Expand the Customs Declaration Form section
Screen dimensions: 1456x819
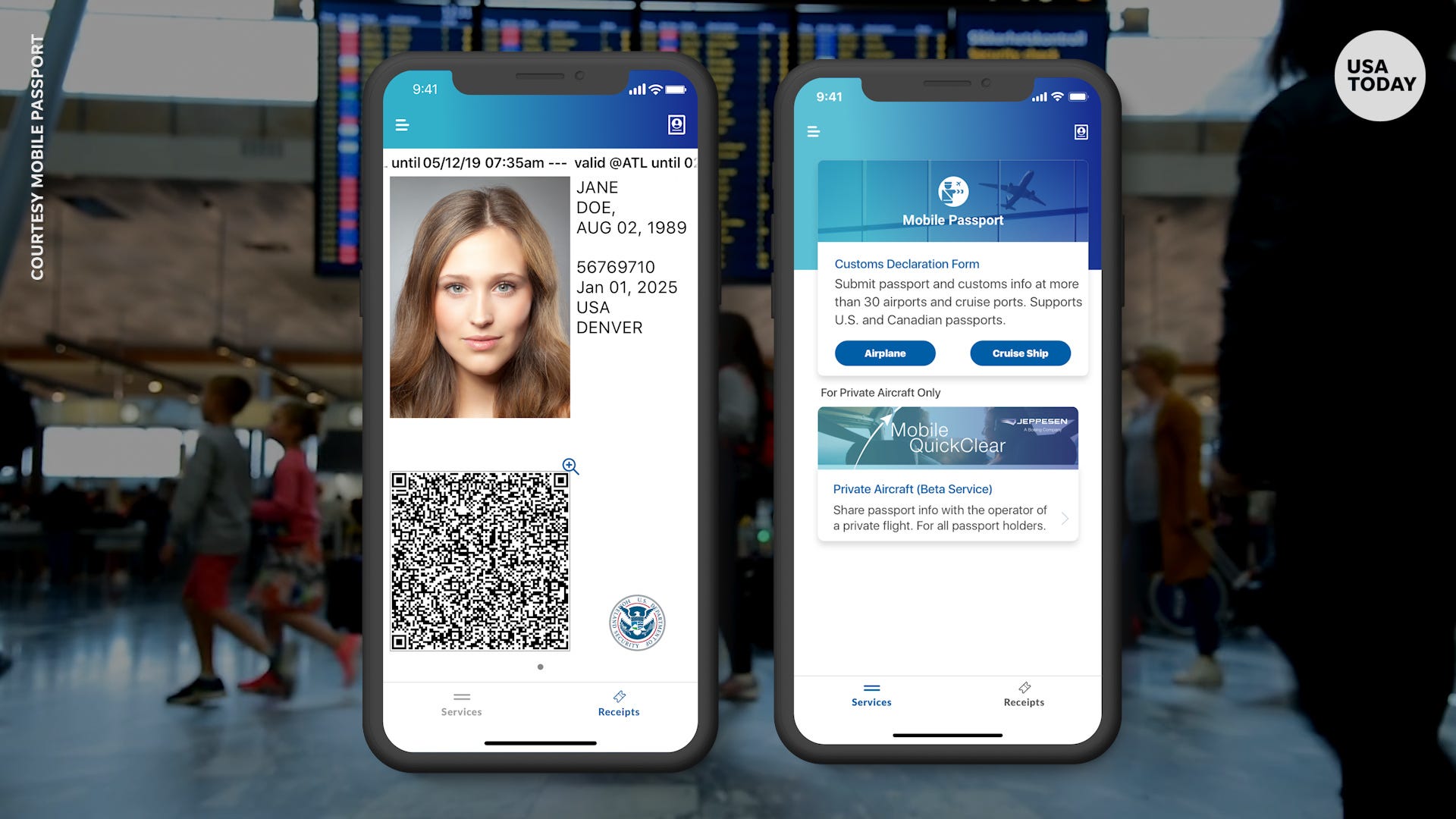(x=908, y=263)
